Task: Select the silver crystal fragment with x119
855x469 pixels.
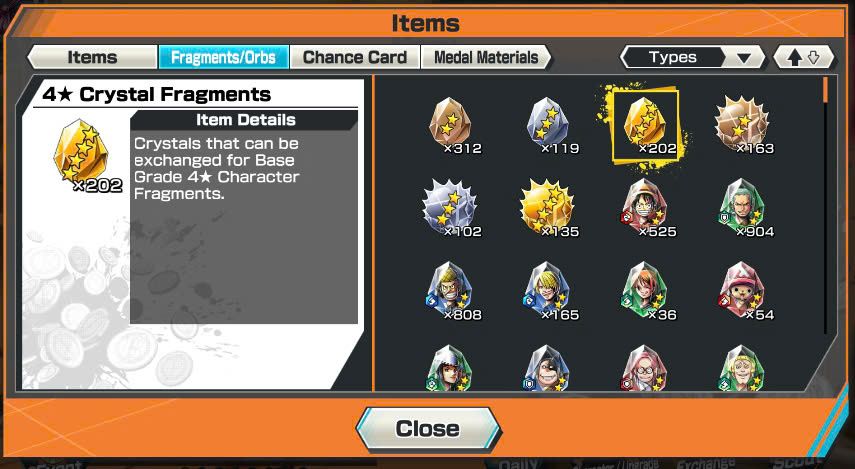Action: point(548,125)
